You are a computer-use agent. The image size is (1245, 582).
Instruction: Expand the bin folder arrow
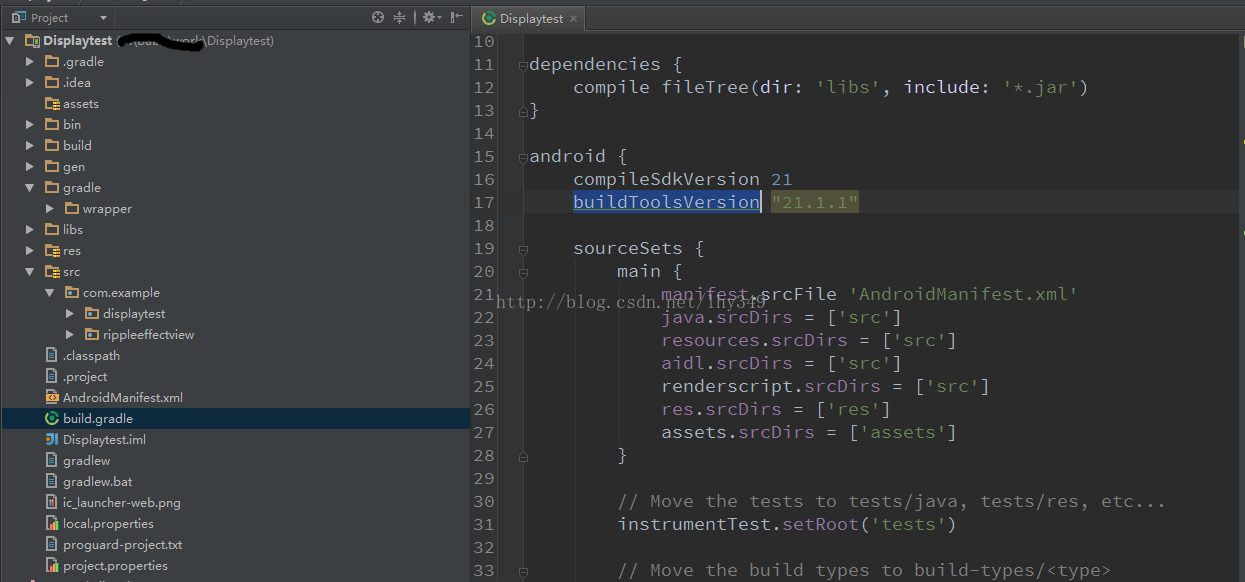tap(30, 125)
